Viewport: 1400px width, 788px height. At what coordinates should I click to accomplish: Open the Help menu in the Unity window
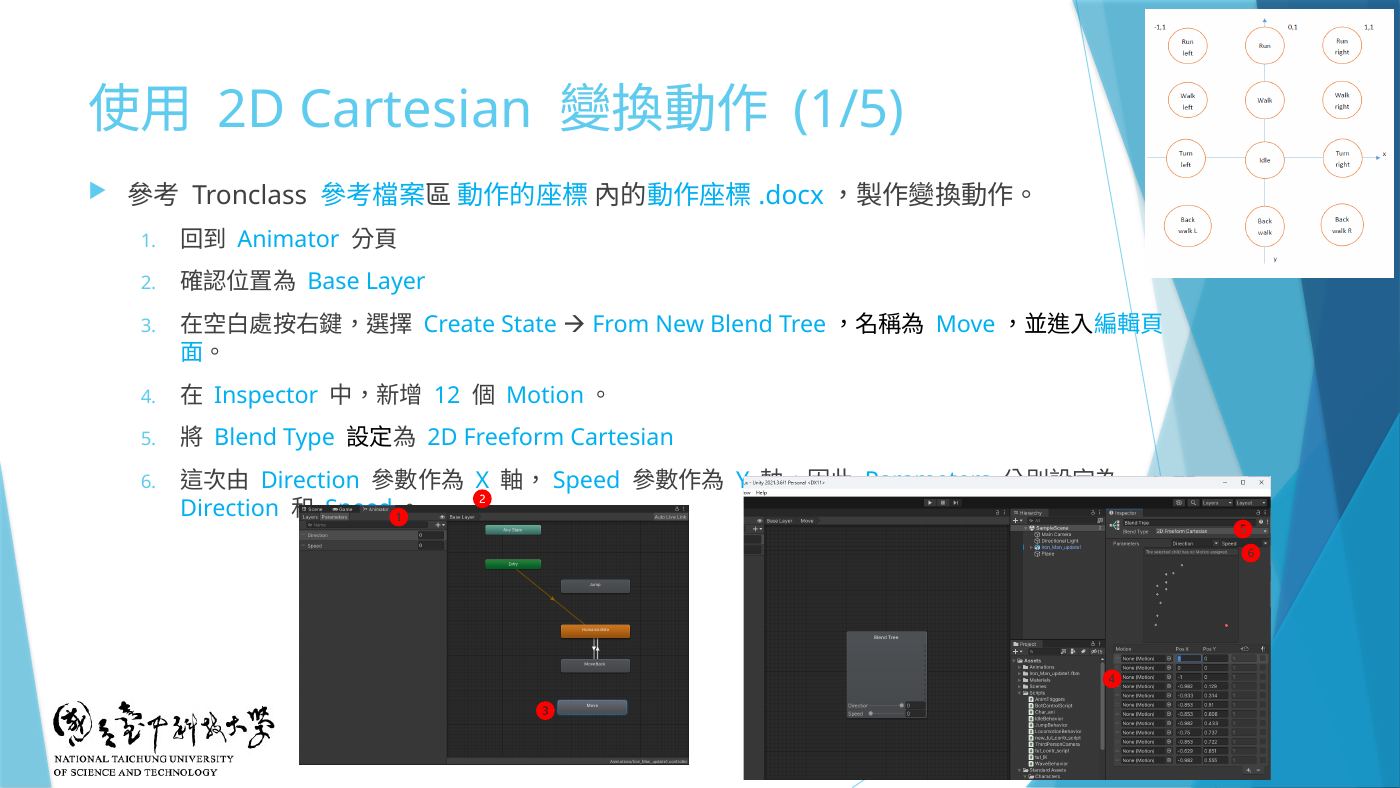pyautogui.click(x=762, y=493)
